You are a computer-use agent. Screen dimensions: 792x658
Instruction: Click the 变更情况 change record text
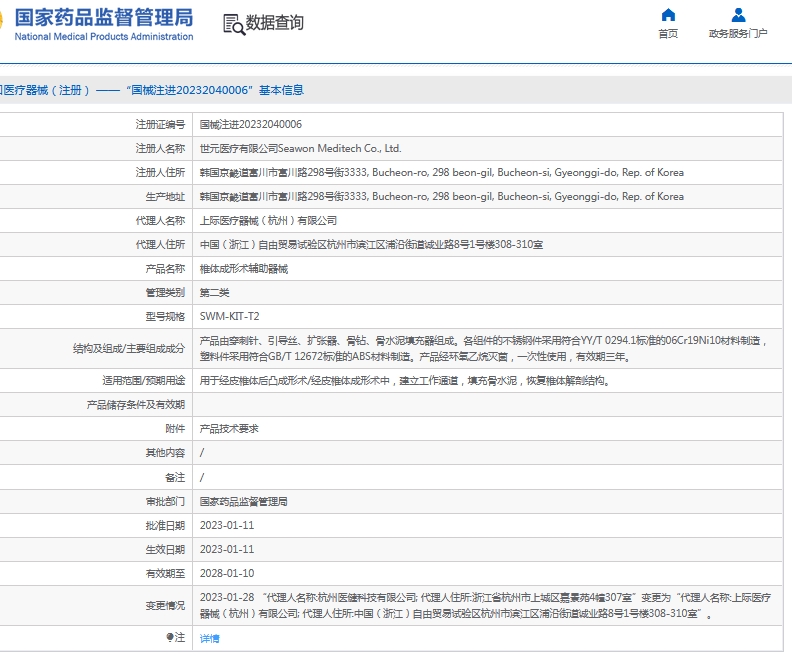[x=485, y=605]
